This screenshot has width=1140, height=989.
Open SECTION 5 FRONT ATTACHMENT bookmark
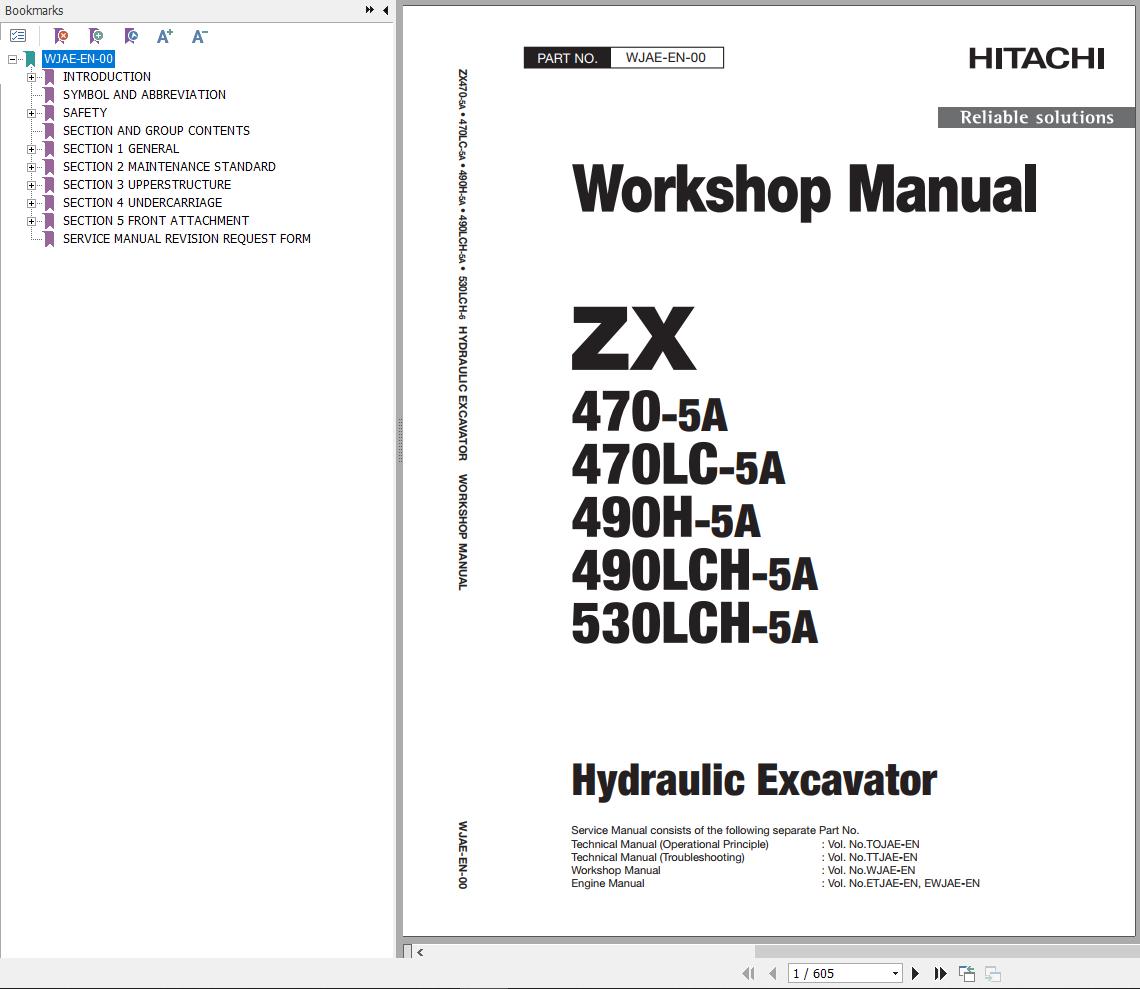(x=156, y=220)
